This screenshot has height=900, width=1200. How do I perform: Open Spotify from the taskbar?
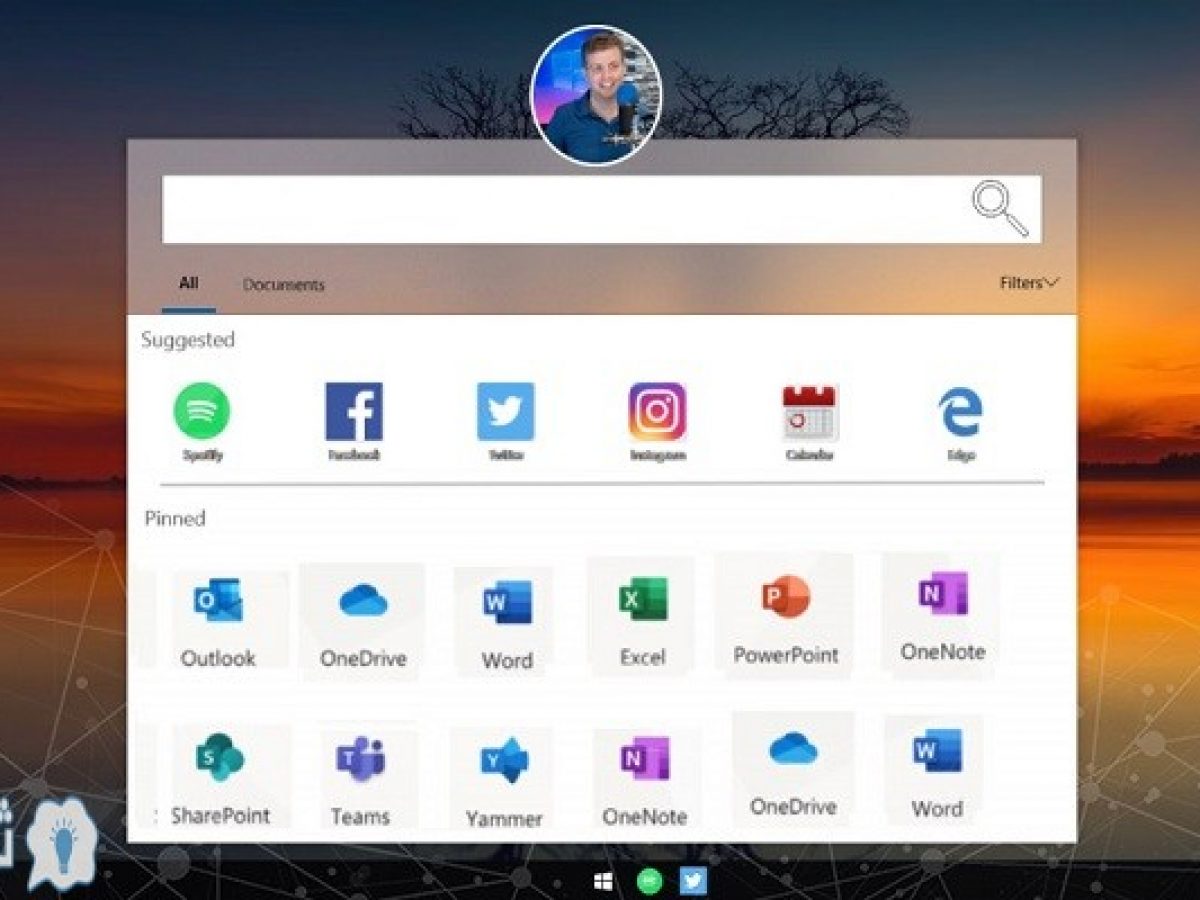[x=650, y=881]
